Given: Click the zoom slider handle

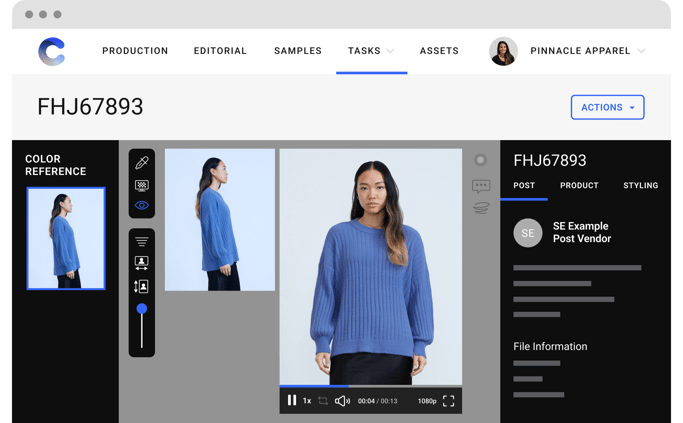Looking at the screenshot, I should [x=142, y=309].
